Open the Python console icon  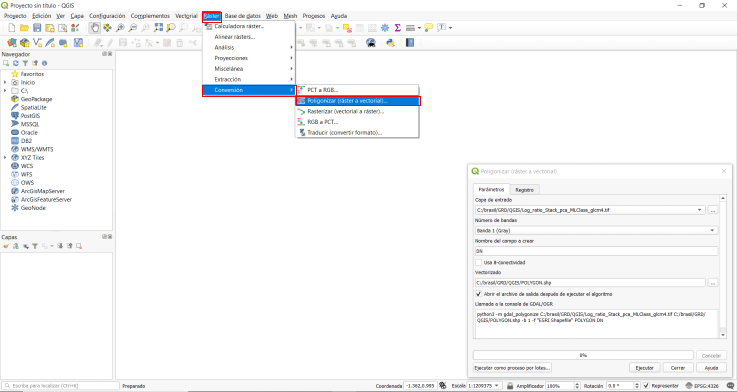pyautogui.click(x=390, y=43)
